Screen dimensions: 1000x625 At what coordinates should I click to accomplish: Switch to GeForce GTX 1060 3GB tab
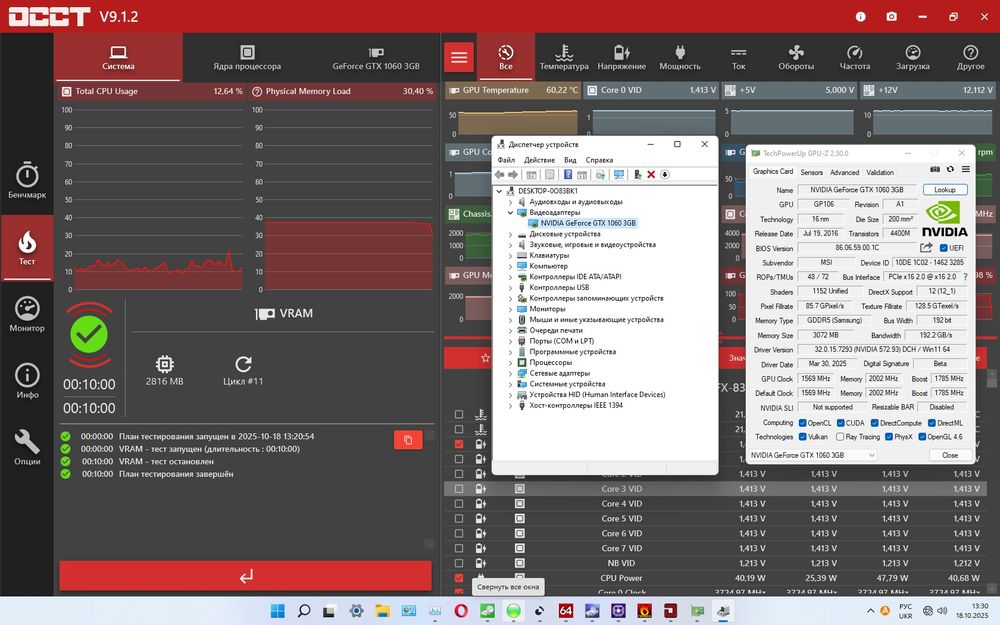376,57
